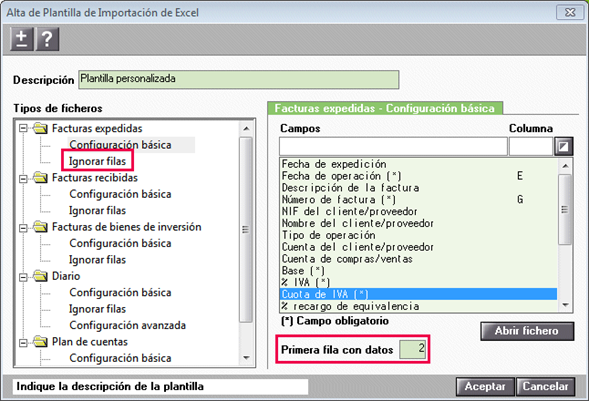The image size is (589, 401).
Task: Click the column selector icon beside the Columna field
Action: [x=563, y=146]
